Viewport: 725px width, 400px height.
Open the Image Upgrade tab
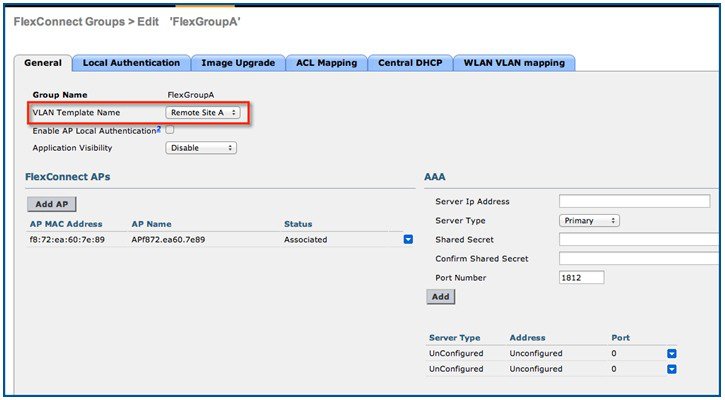coord(238,63)
